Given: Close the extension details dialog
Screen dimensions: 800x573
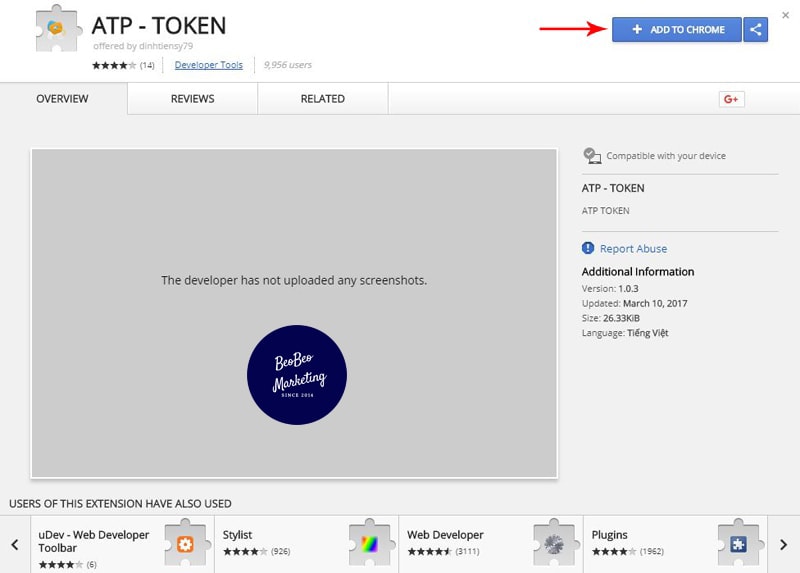Looking at the screenshot, I should click(x=786, y=15).
